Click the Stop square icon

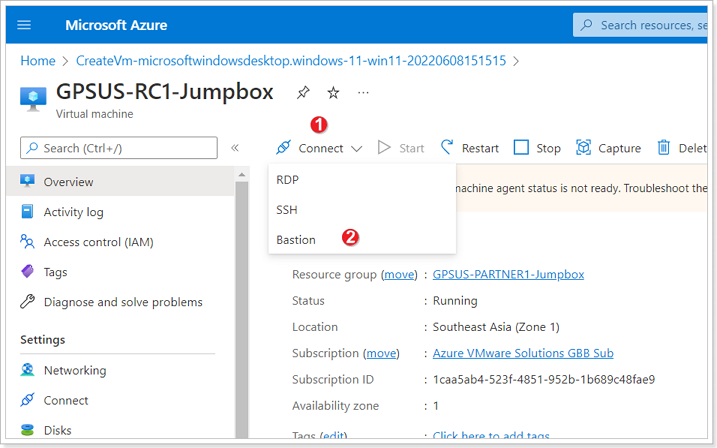point(521,148)
